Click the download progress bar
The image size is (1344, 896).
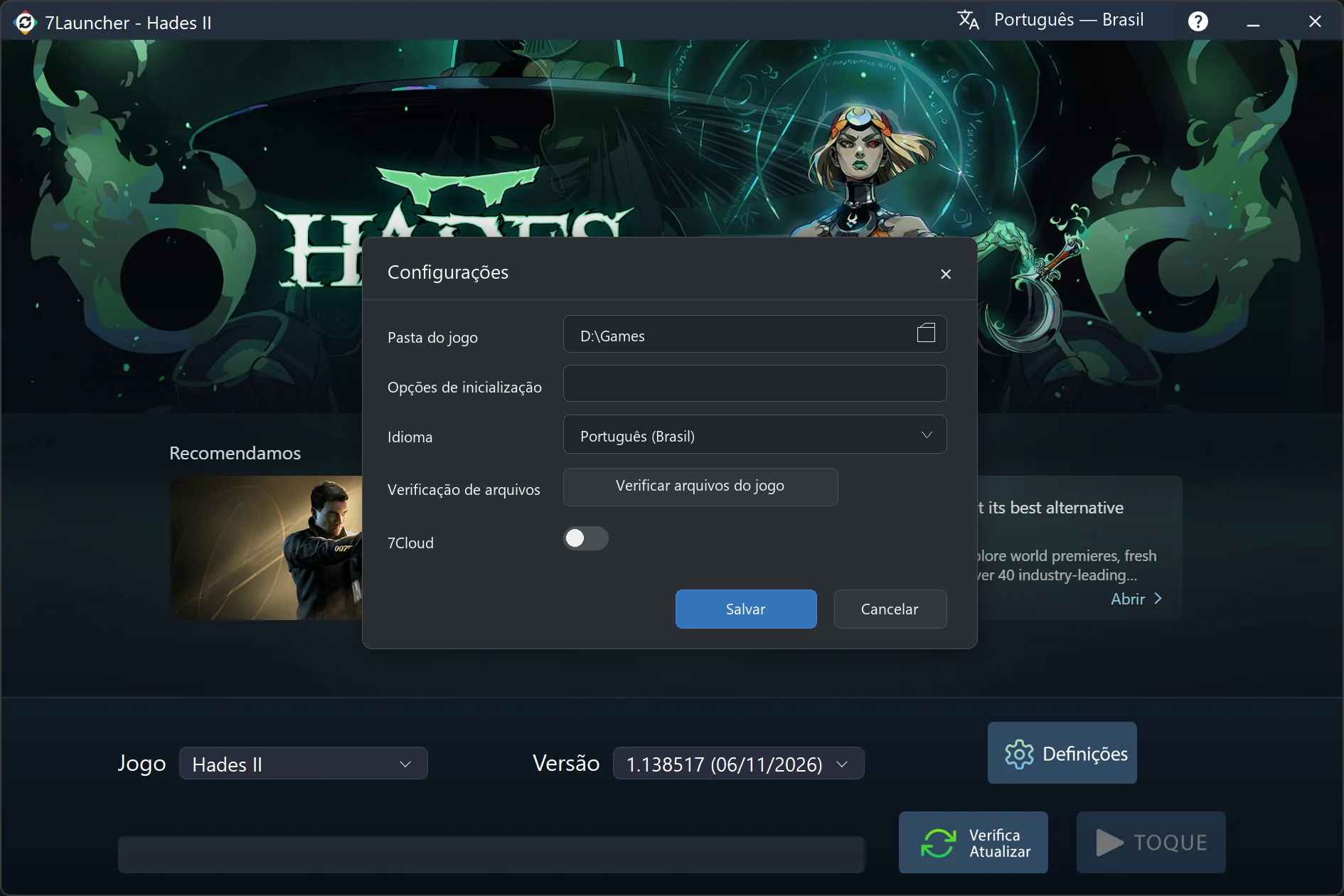tap(491, 854)
